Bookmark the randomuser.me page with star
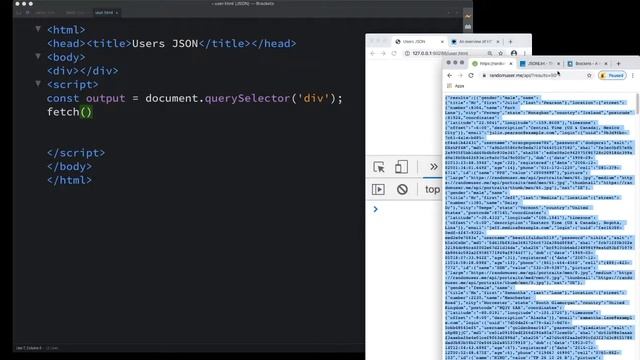The width and height of the screenshot is (640, 360). coord(589,76)
